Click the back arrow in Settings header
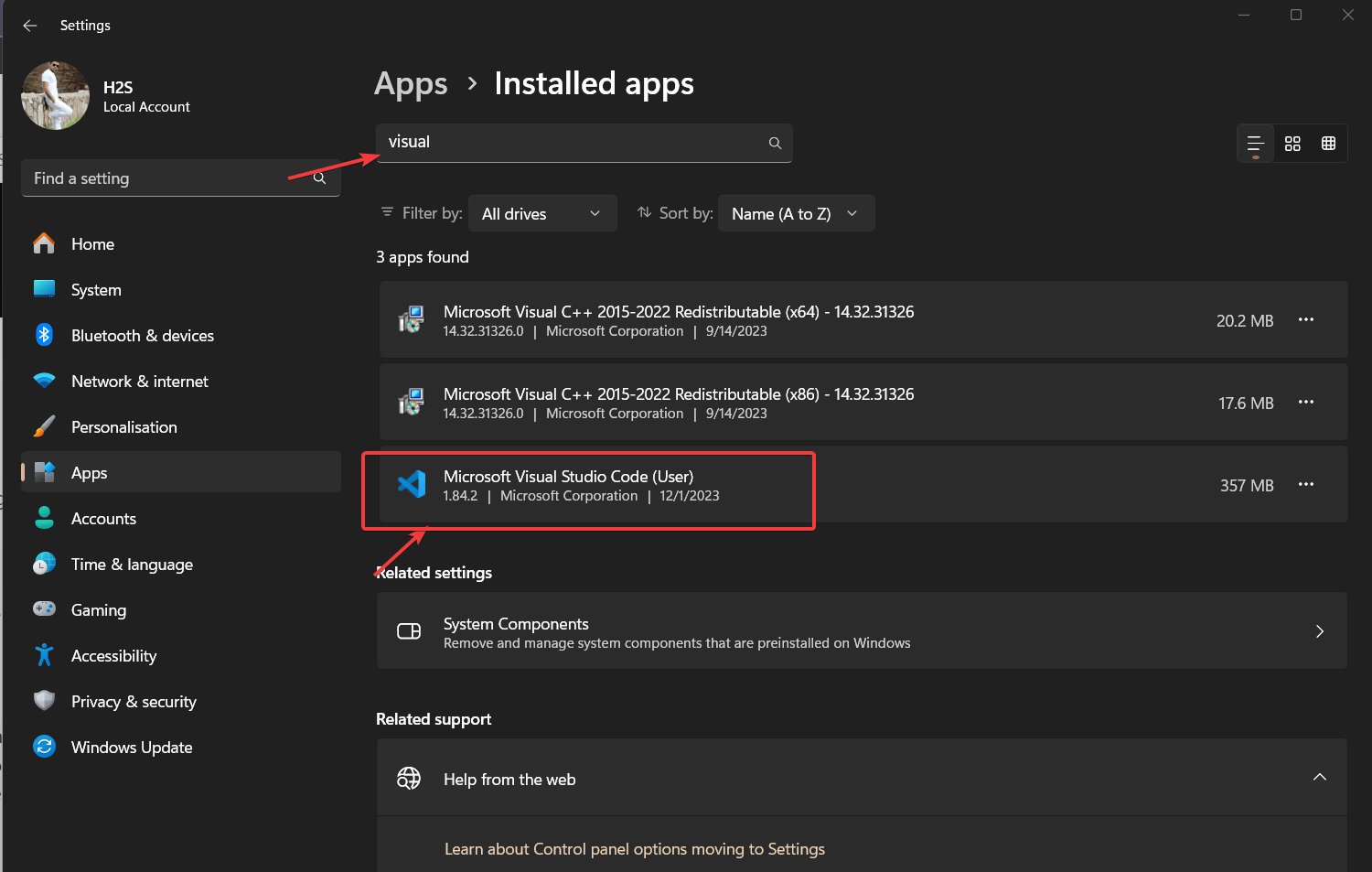Viewport: 1372px width, 872px height. coord(30,26)
